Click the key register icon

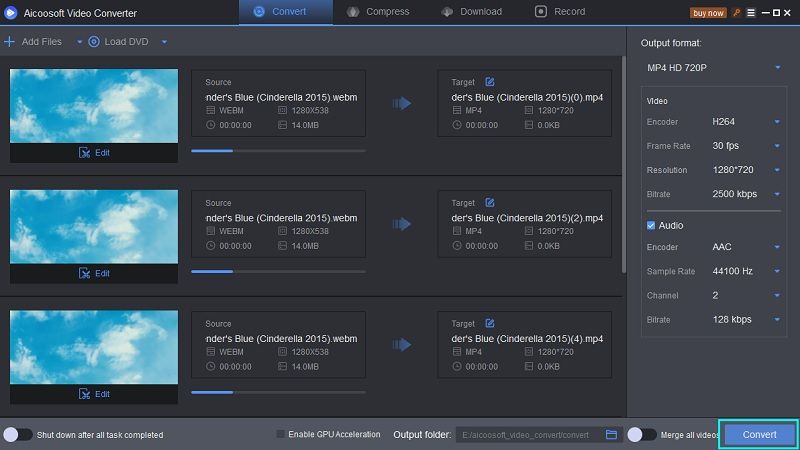(x=736, y=13)
